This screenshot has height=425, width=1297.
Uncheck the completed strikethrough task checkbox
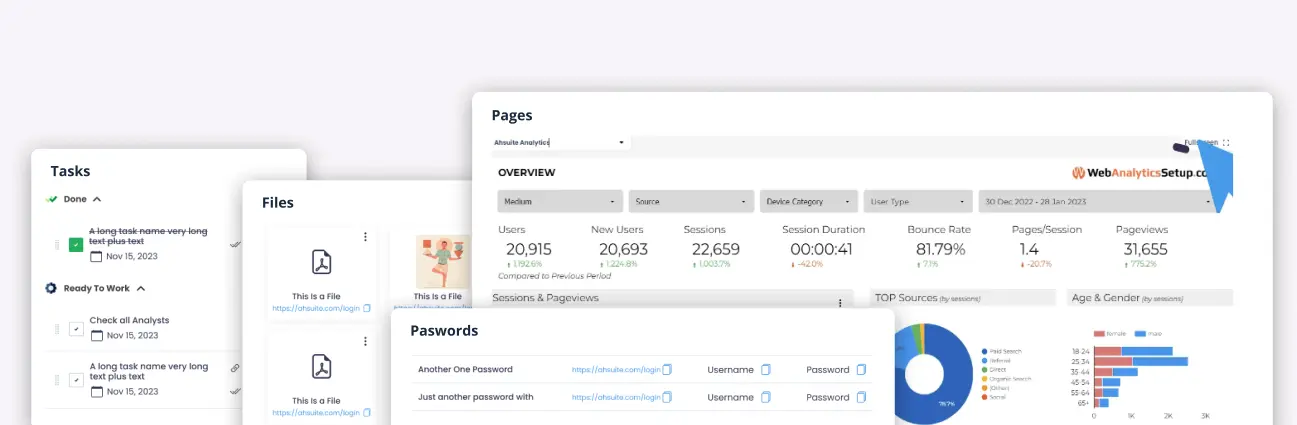[76, 244]
